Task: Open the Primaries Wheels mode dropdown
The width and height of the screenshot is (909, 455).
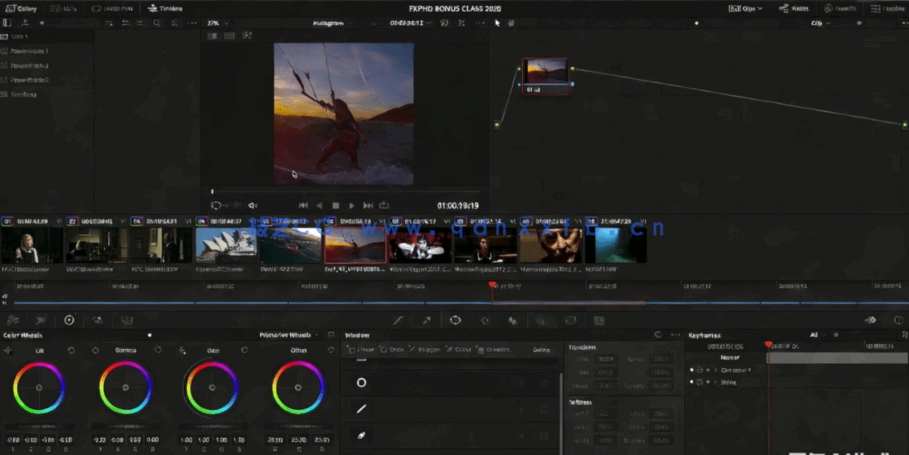Action: (289, 335)
